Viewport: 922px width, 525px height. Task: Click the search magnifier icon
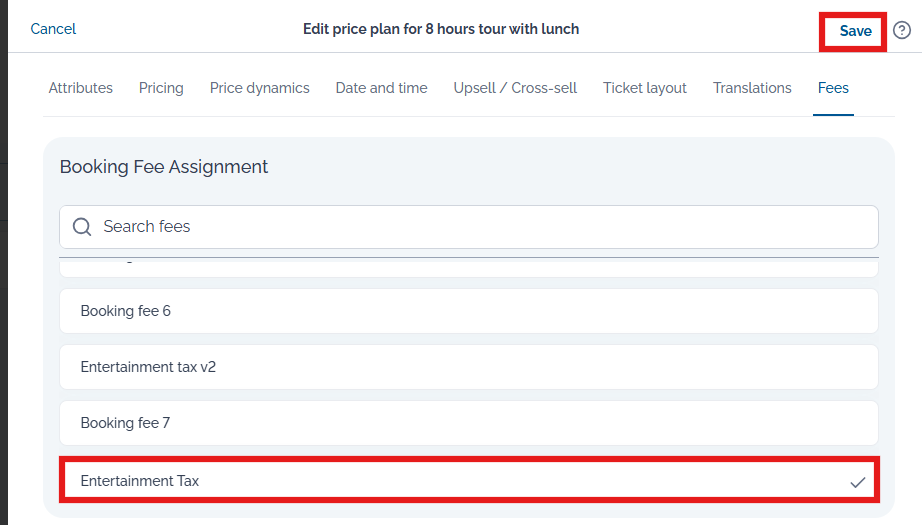(x=82, y=227)
